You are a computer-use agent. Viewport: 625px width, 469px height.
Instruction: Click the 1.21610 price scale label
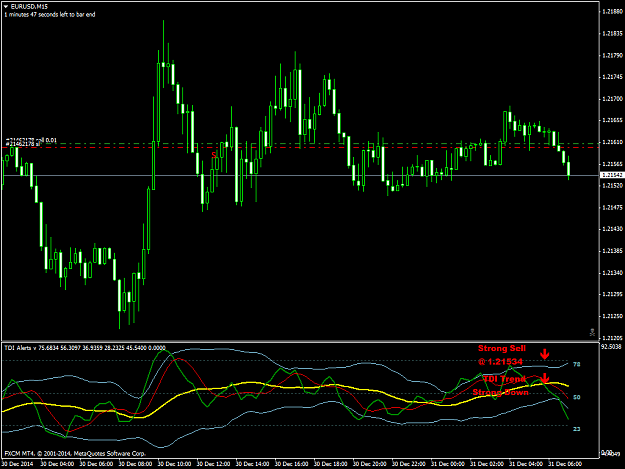(612, 142)
